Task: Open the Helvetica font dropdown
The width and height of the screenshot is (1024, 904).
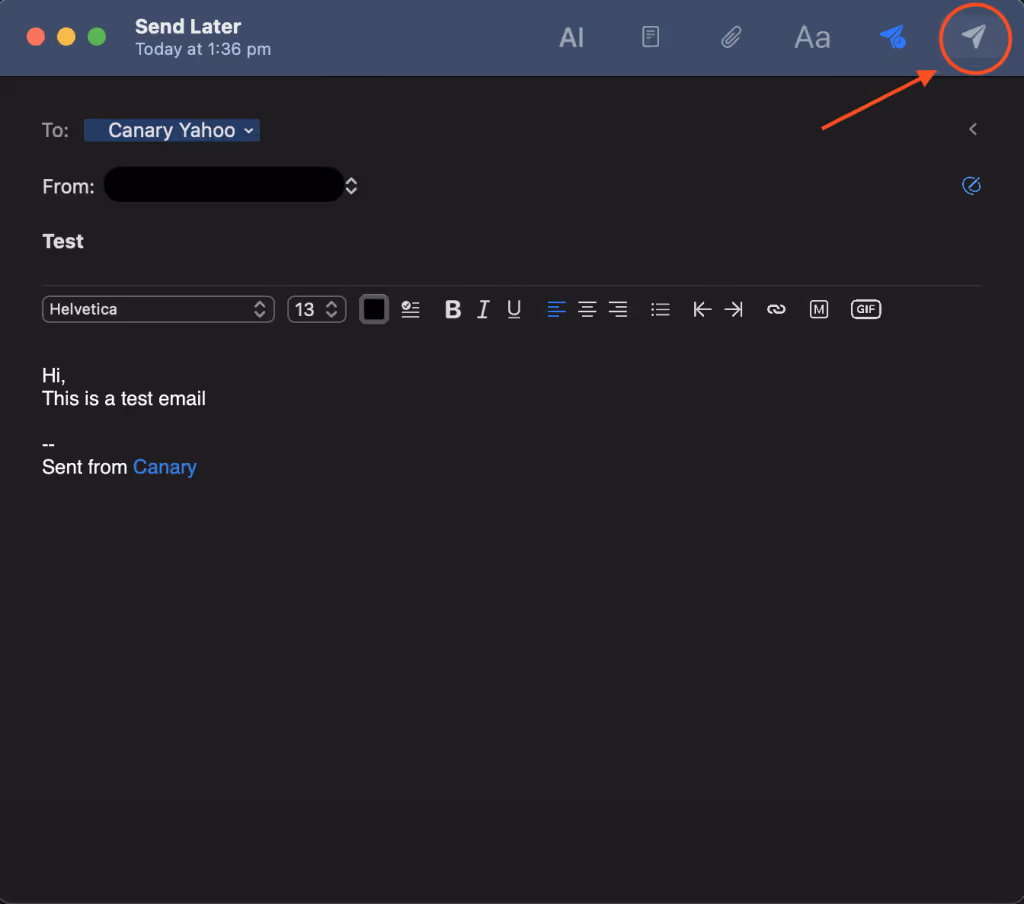Action: point(158,309)
